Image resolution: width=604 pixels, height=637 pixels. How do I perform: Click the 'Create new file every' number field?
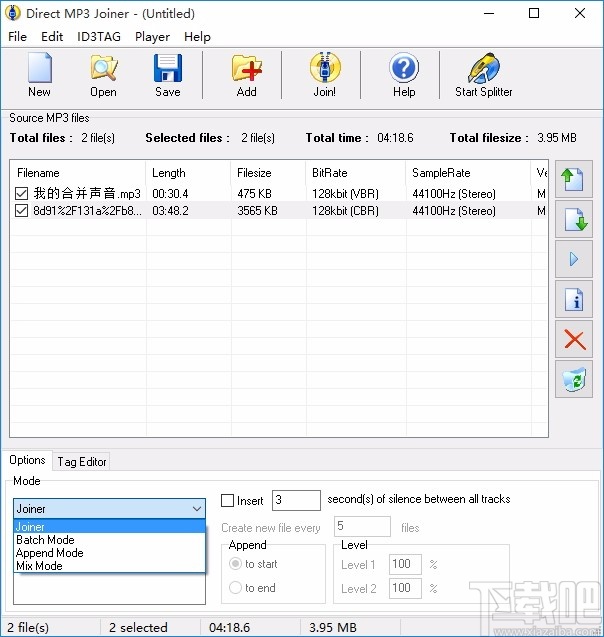[x=362, y=526]
